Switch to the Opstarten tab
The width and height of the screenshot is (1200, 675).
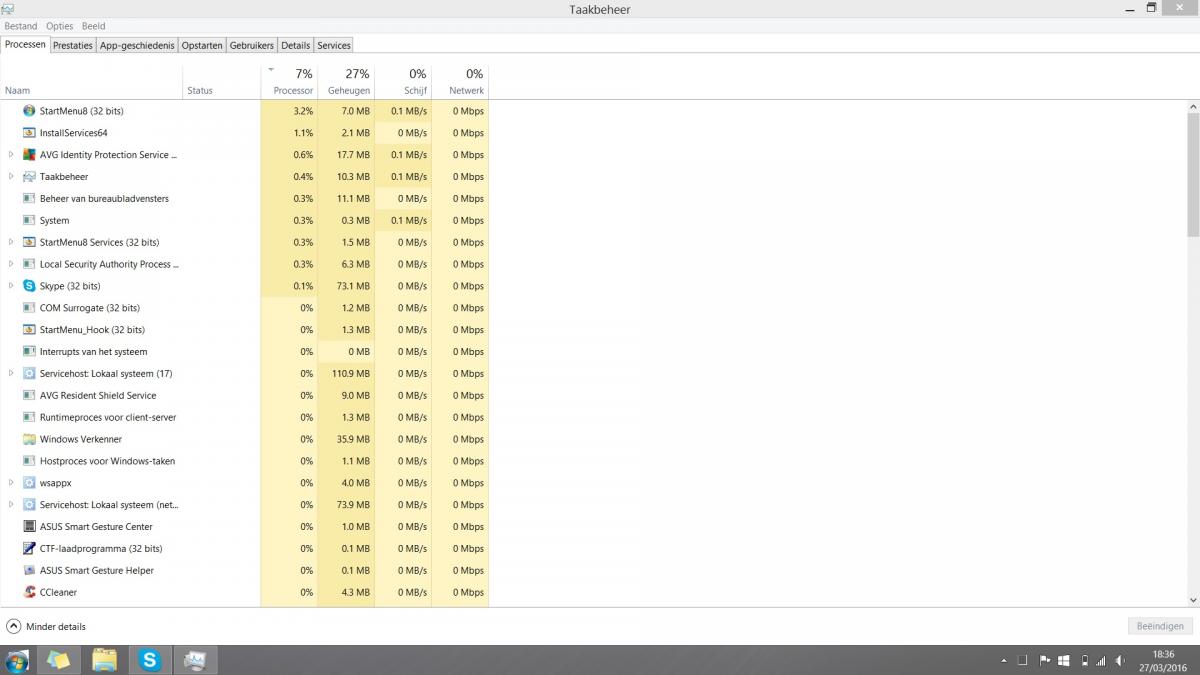(202, 46)
